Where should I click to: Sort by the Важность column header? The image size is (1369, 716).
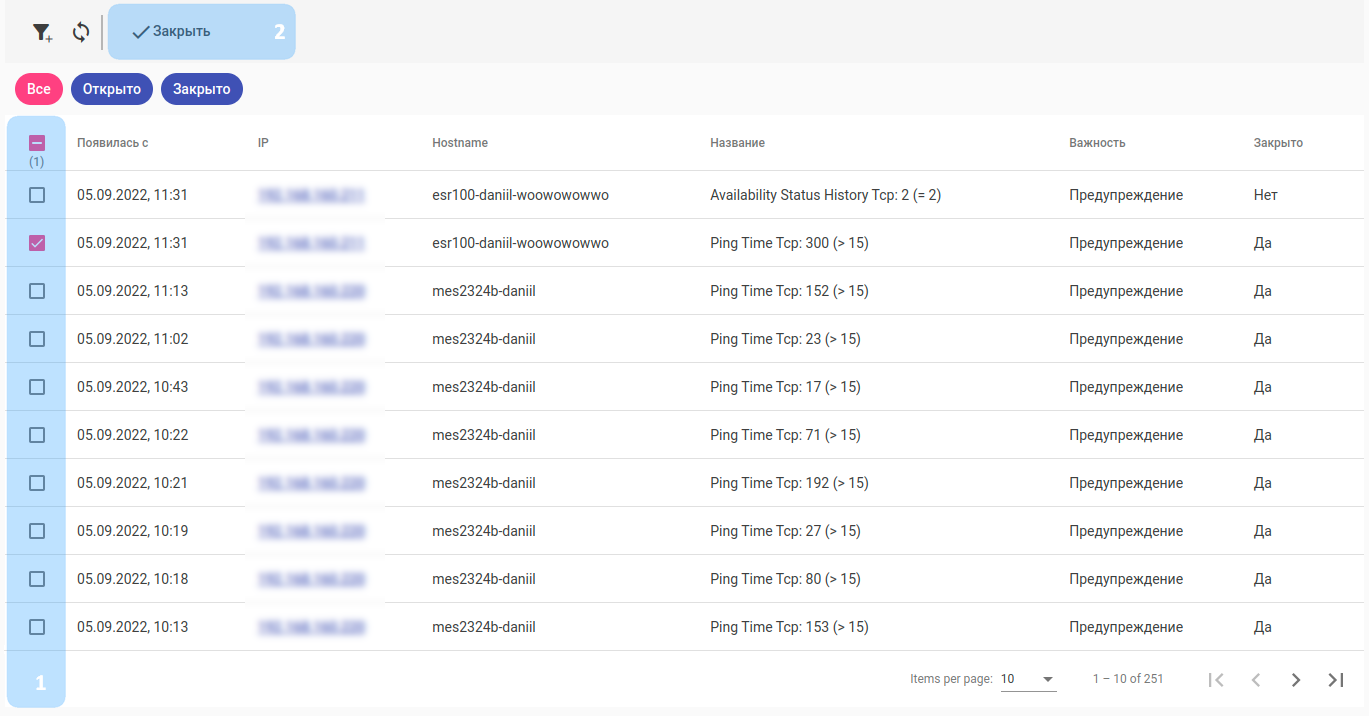tap(1097, 143)
